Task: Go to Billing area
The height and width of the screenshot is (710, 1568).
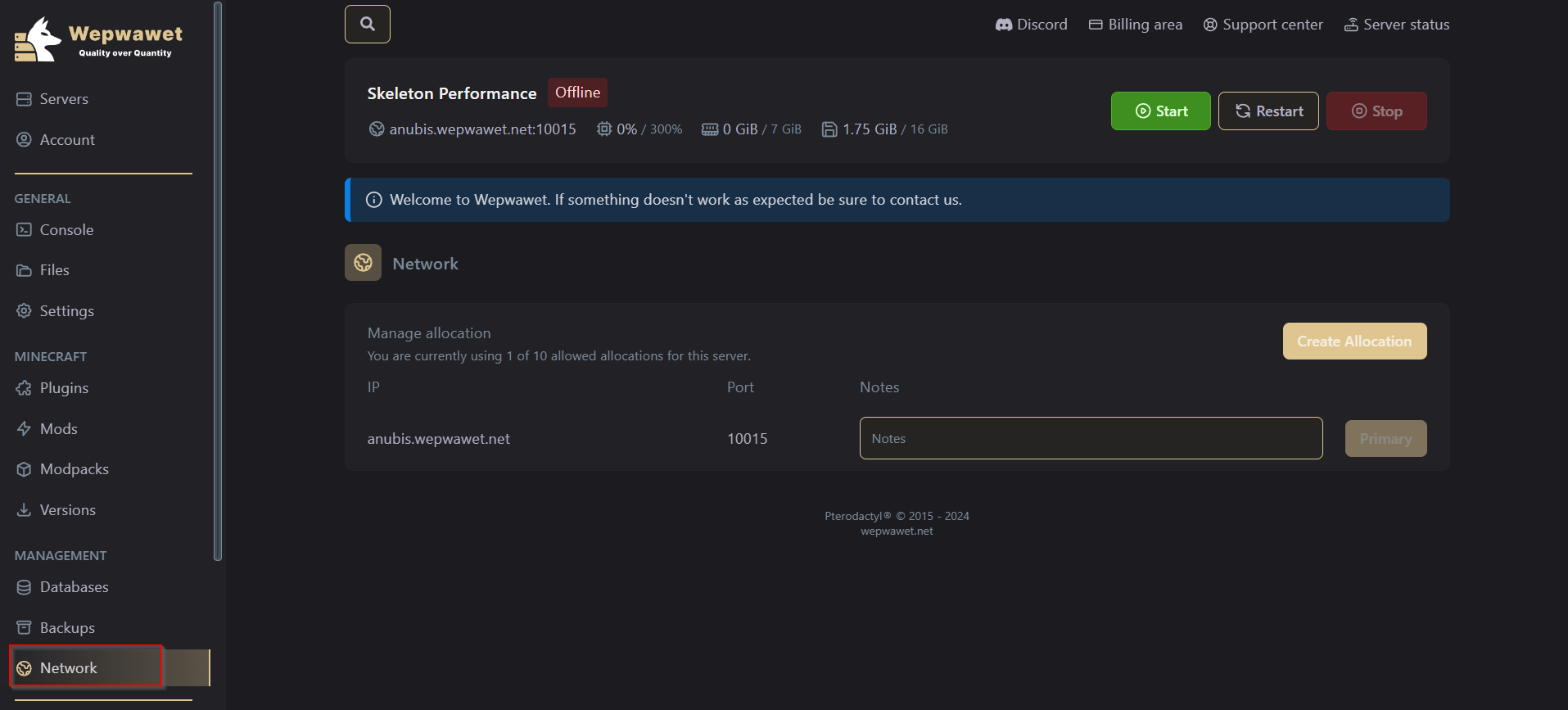Action: 1135,25
